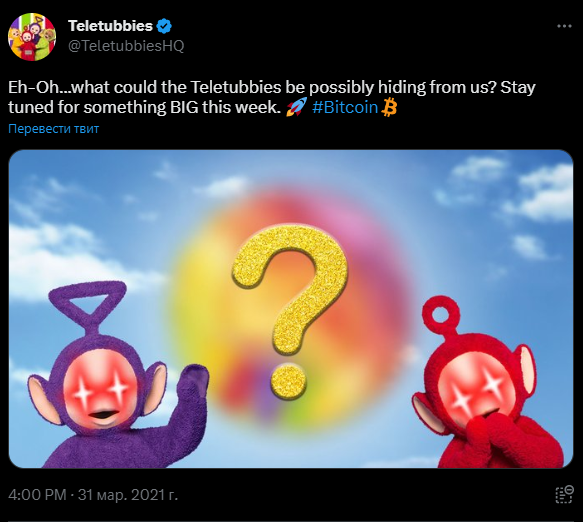Follow the #Bitcoin hashtag link
This screenshot has width=583, height=522.
[345, 107]
